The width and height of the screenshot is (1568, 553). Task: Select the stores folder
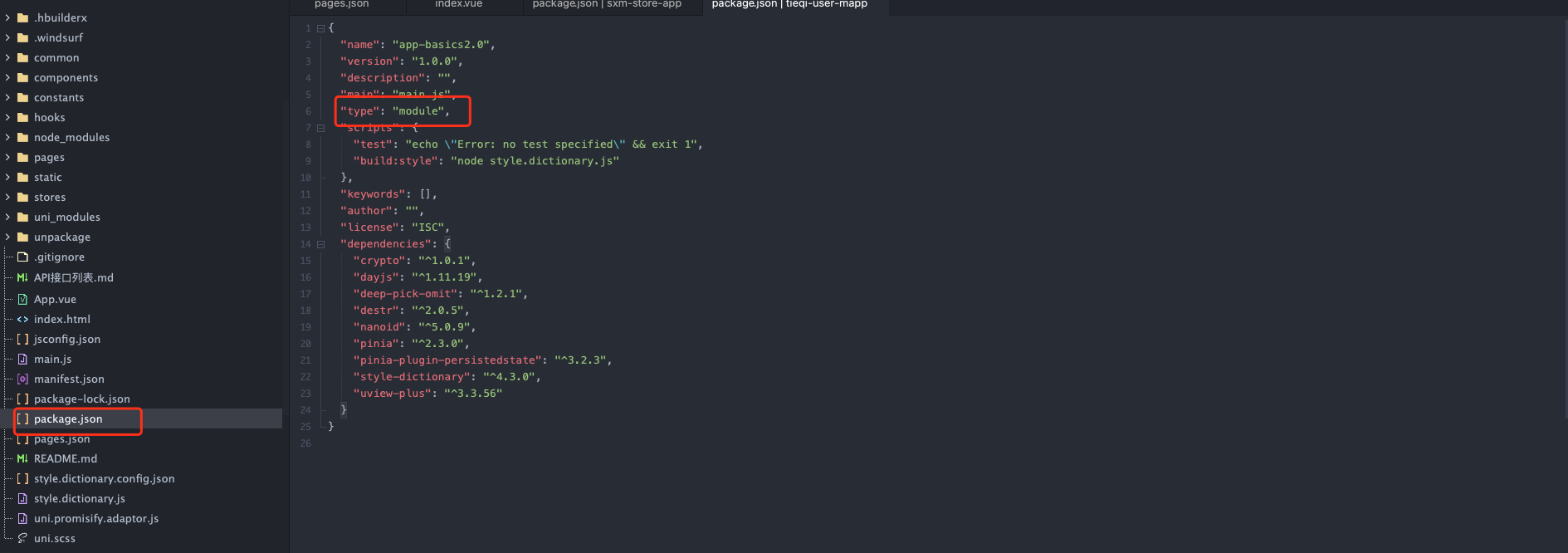point(50,197)
